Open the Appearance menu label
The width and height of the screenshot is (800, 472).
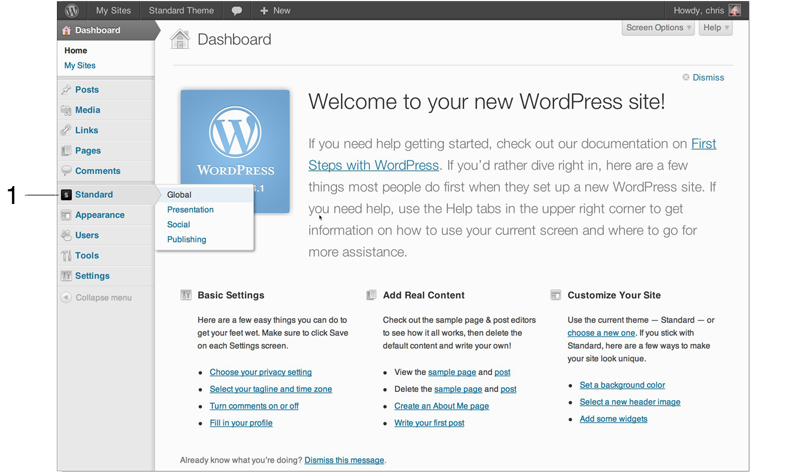[x=100, y=215]
